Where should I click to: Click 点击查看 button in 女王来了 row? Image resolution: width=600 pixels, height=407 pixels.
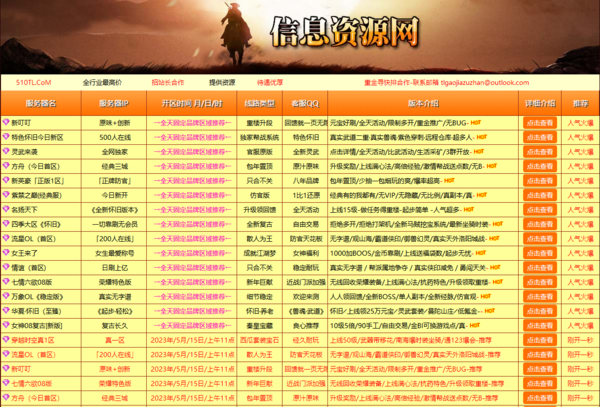click(x=539, y=254)
